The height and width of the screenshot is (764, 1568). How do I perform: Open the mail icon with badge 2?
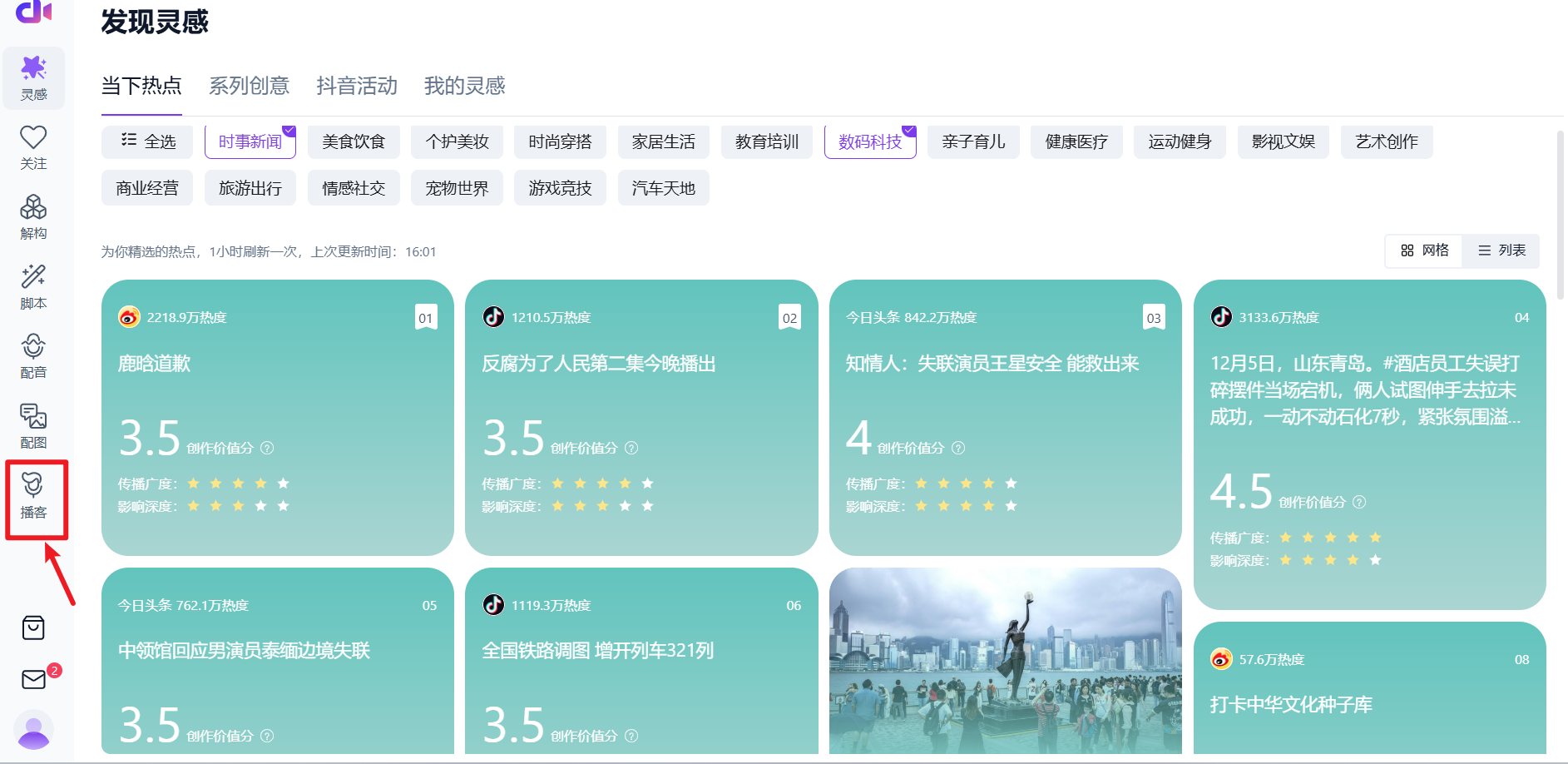point(33,679)
